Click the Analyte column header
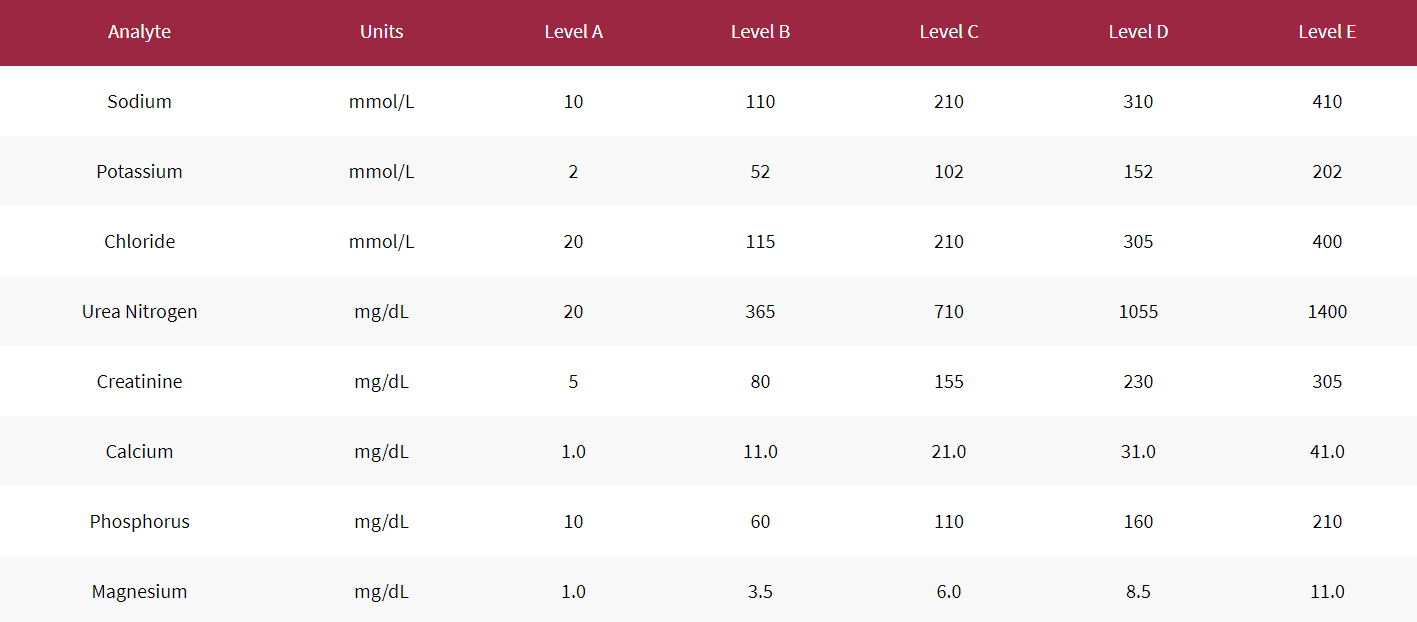This screenshot has width=1417, height=622. pyautogui.click(x=139, y=32)
